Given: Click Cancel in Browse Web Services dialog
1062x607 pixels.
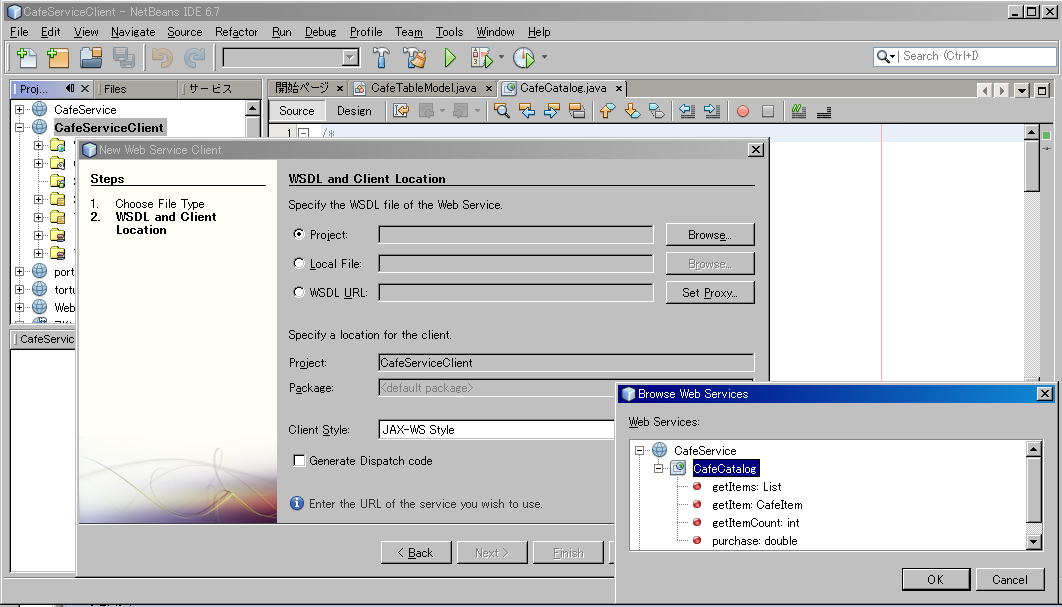Looking at the screenshot, I should point(1009,579).
